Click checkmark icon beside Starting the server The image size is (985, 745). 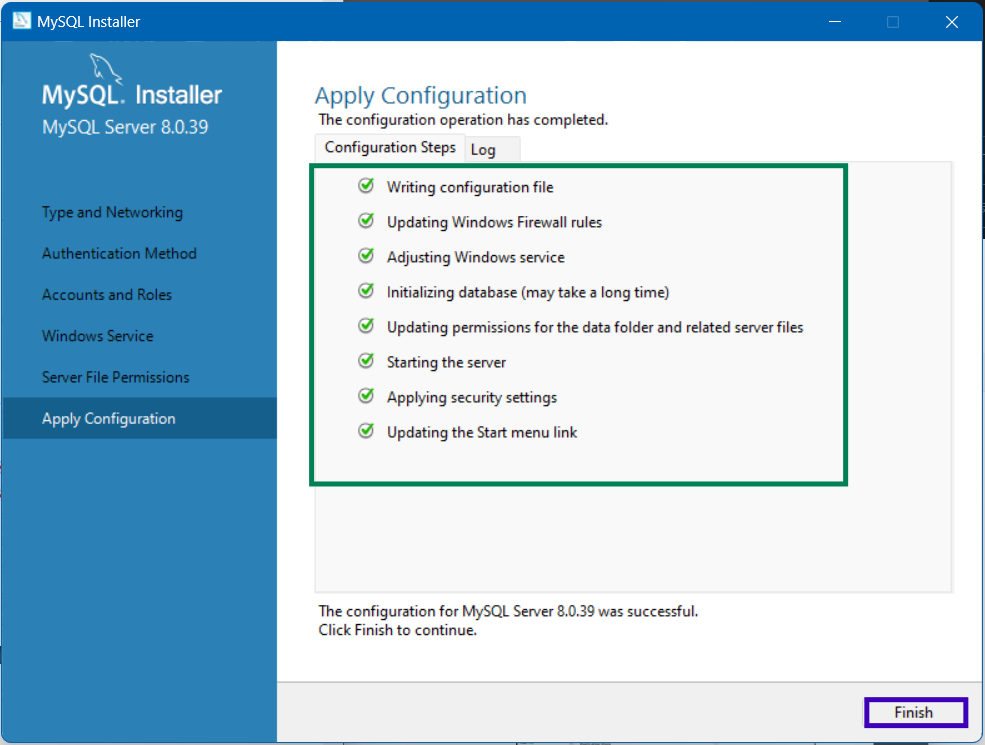366,361
